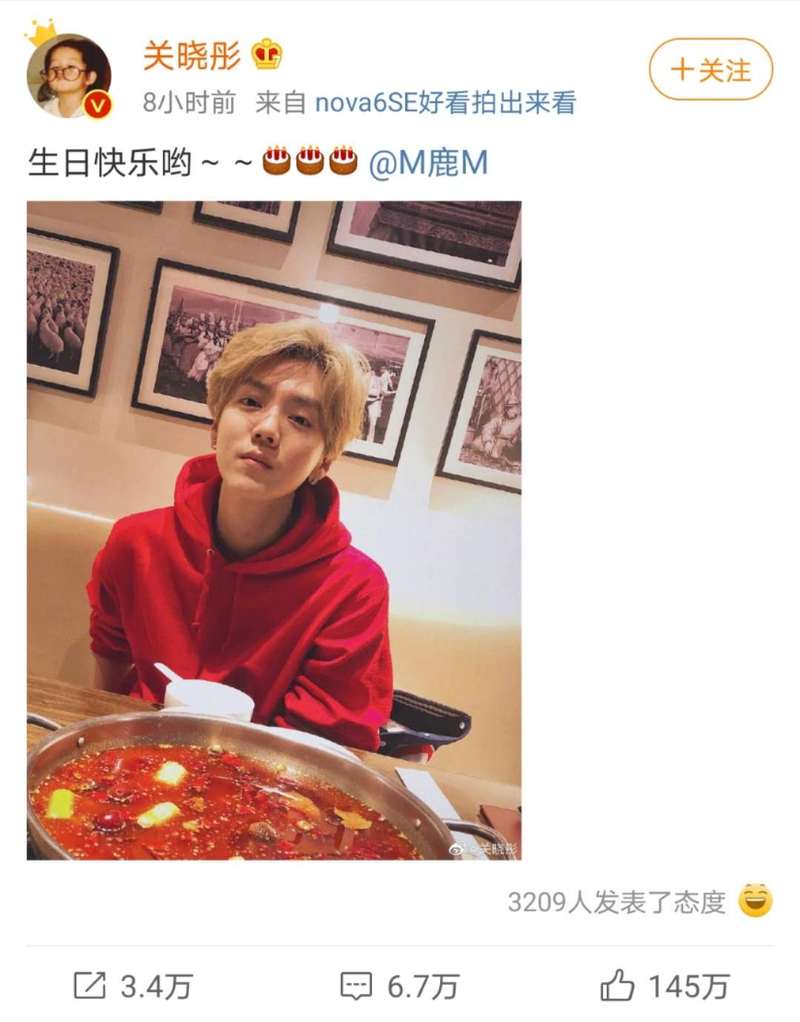Tap the 8小时前 timestamp

coord(189,103)
